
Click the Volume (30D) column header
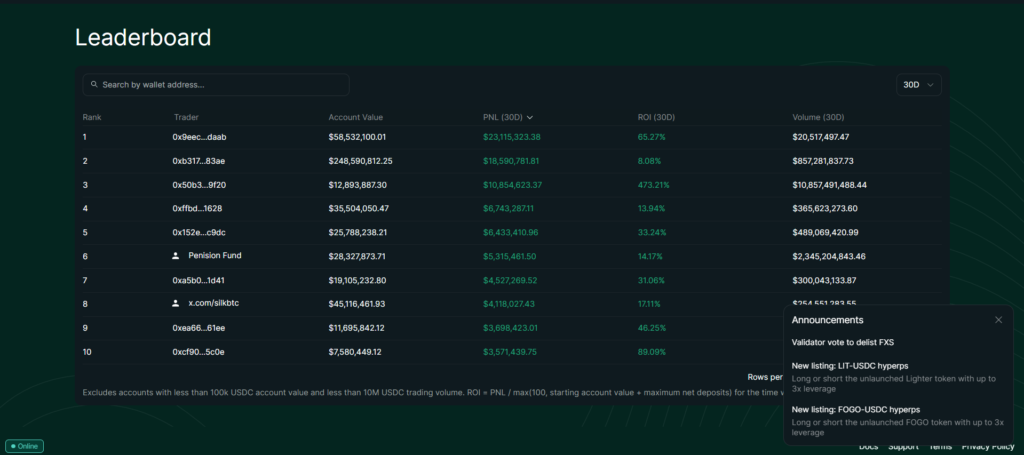(x=818, y=117)
